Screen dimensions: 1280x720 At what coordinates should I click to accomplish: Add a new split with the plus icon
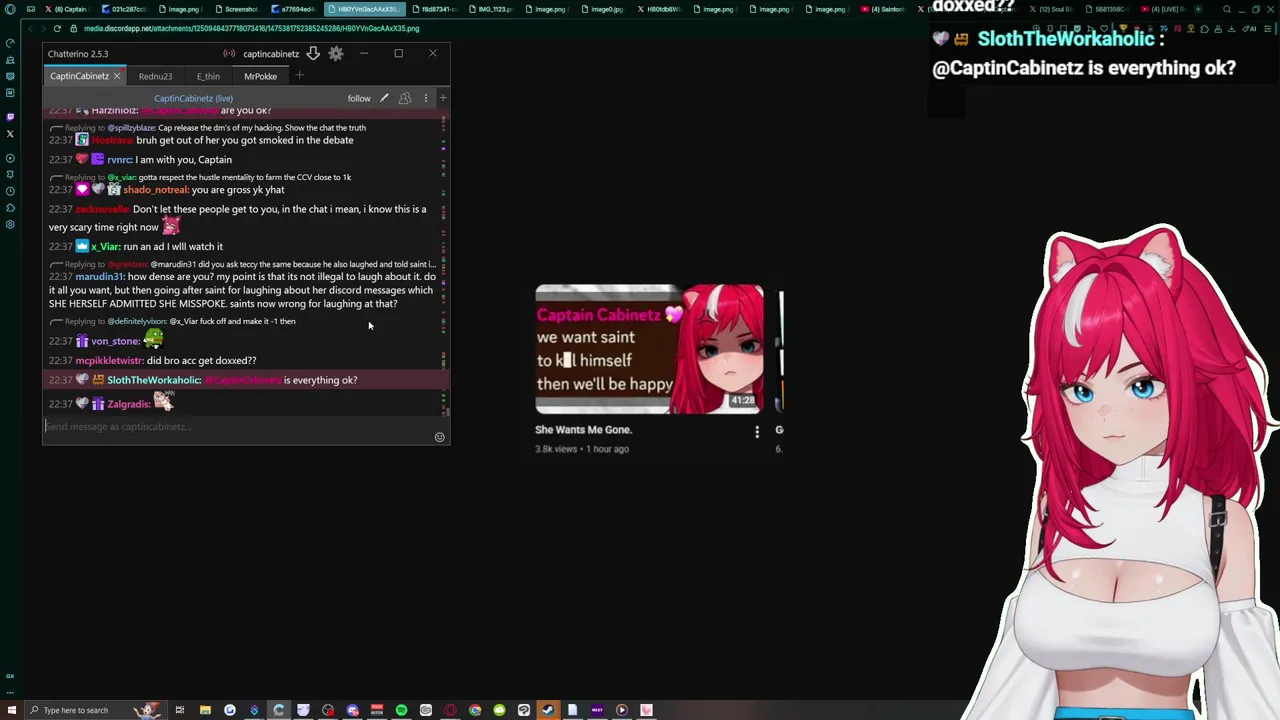click(x=442, y=98)
